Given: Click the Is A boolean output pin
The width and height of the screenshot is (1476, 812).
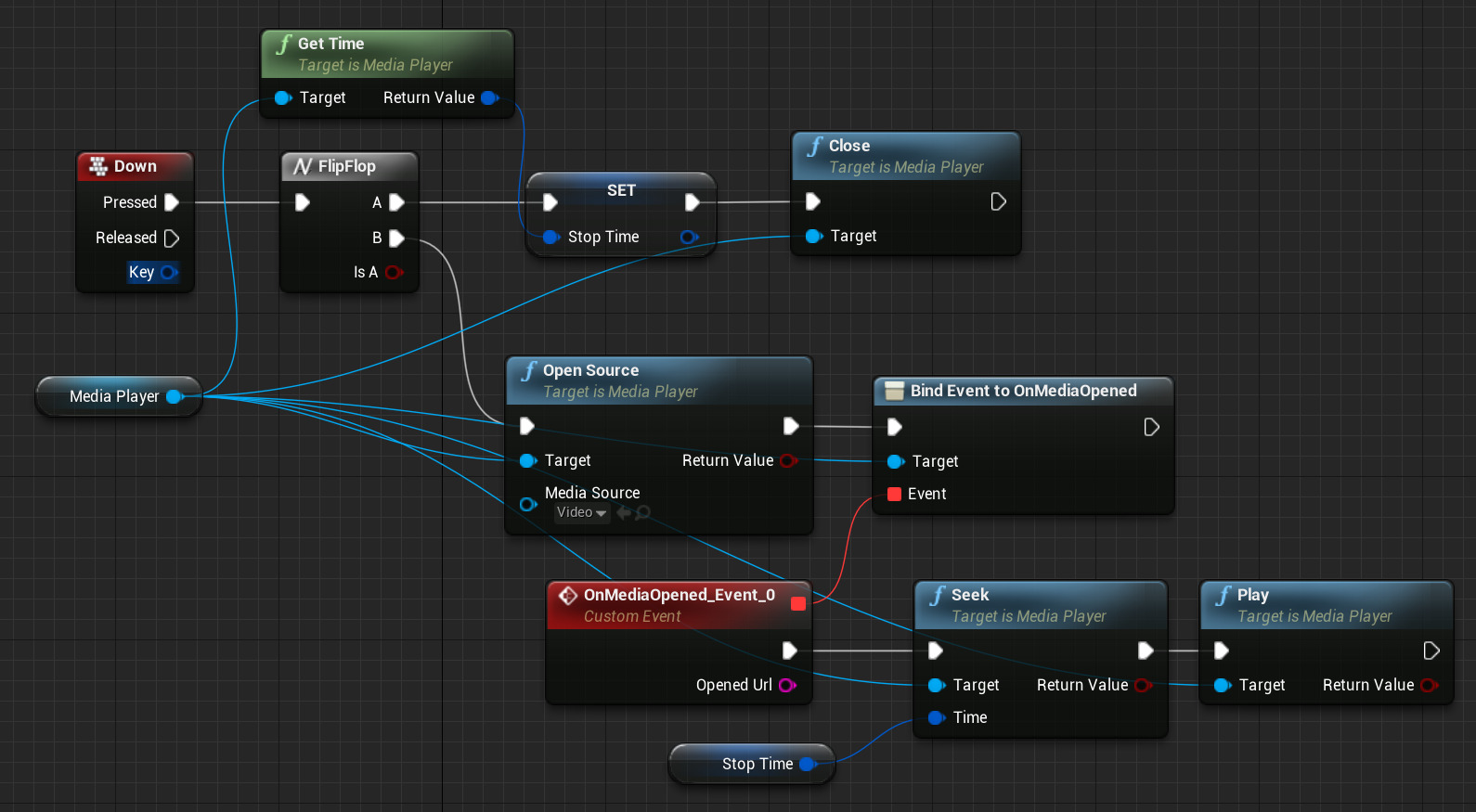Looking at the screenshot, I should pyautogui.click(x=393, y=272).
